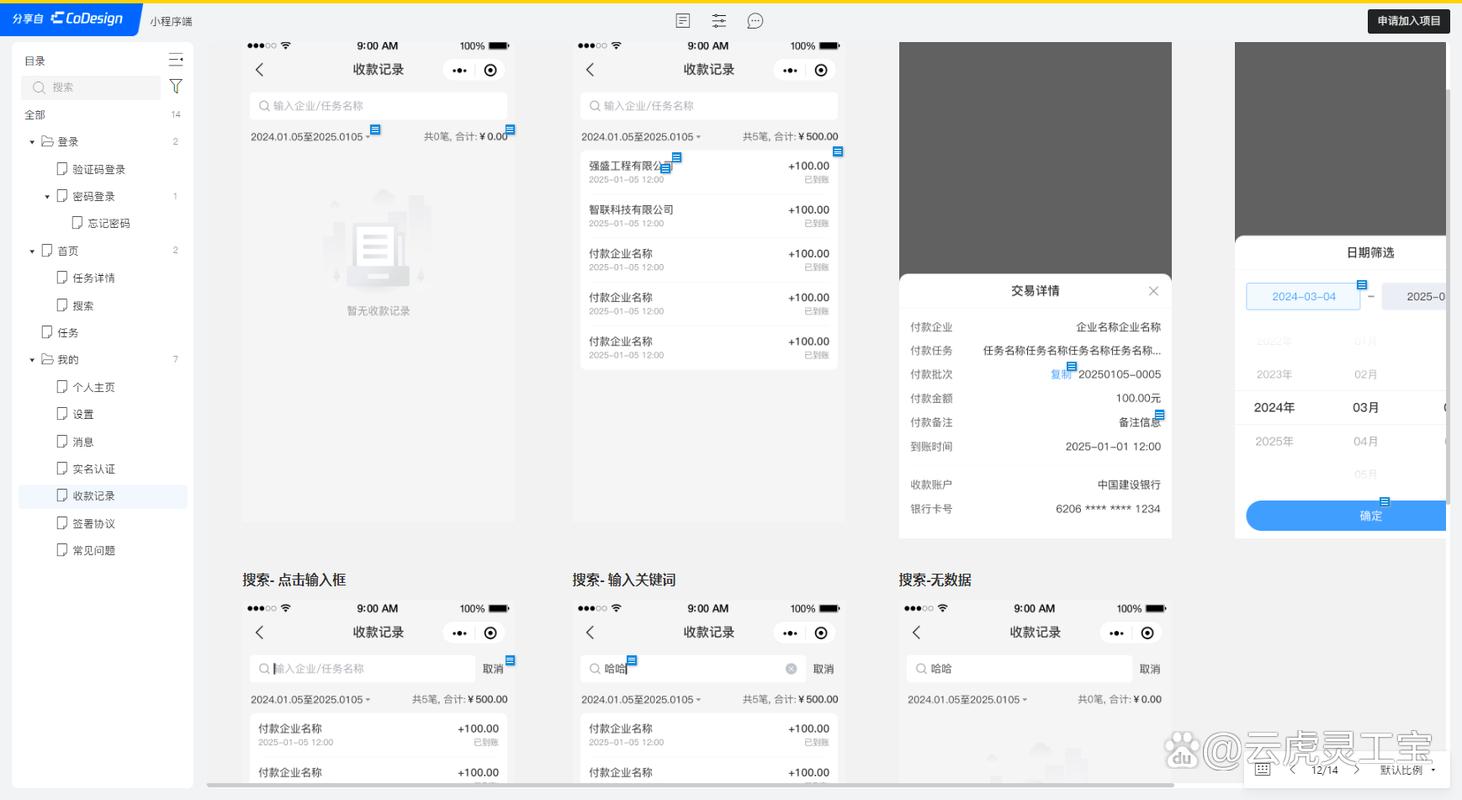Screen dimensions: 1462x800
Task: Clear the 哈哈 search text using the clear icon
Action: [791, 669]
